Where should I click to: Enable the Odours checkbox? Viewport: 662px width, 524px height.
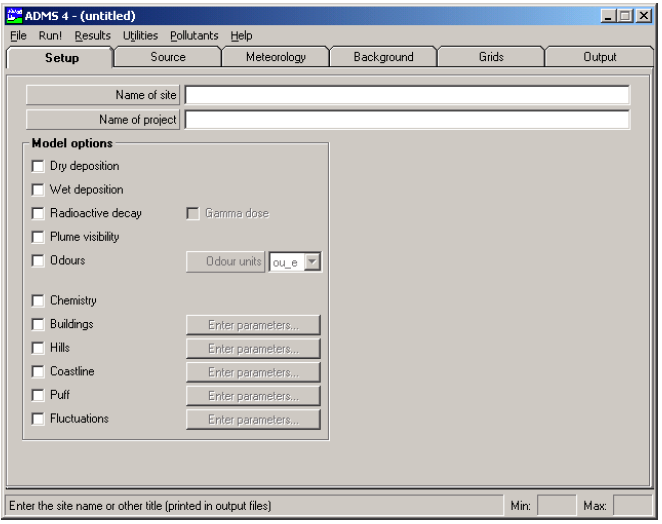(x=38, y=261)
